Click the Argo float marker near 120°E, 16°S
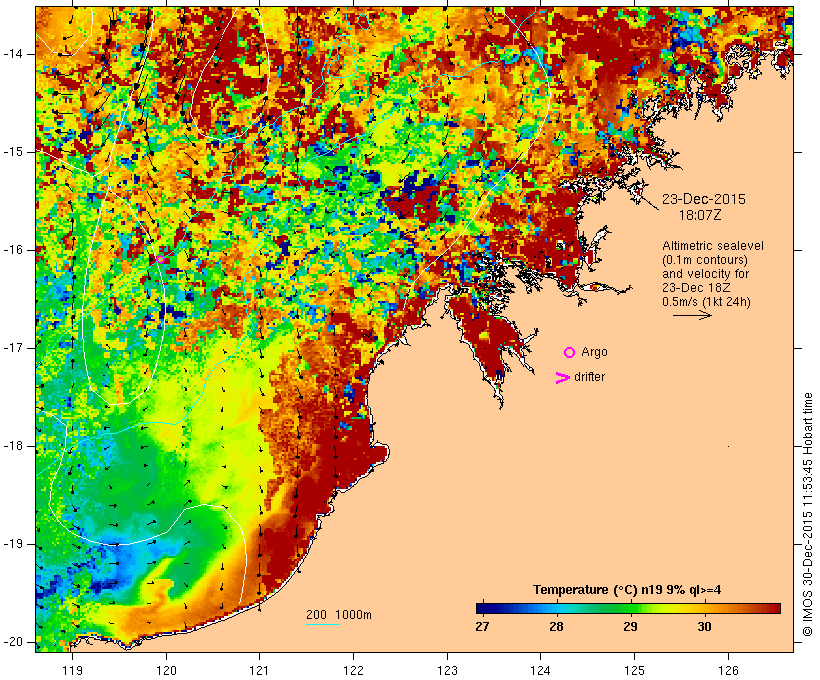The height and width of the screenshot is (680, 820). (160, 259)
